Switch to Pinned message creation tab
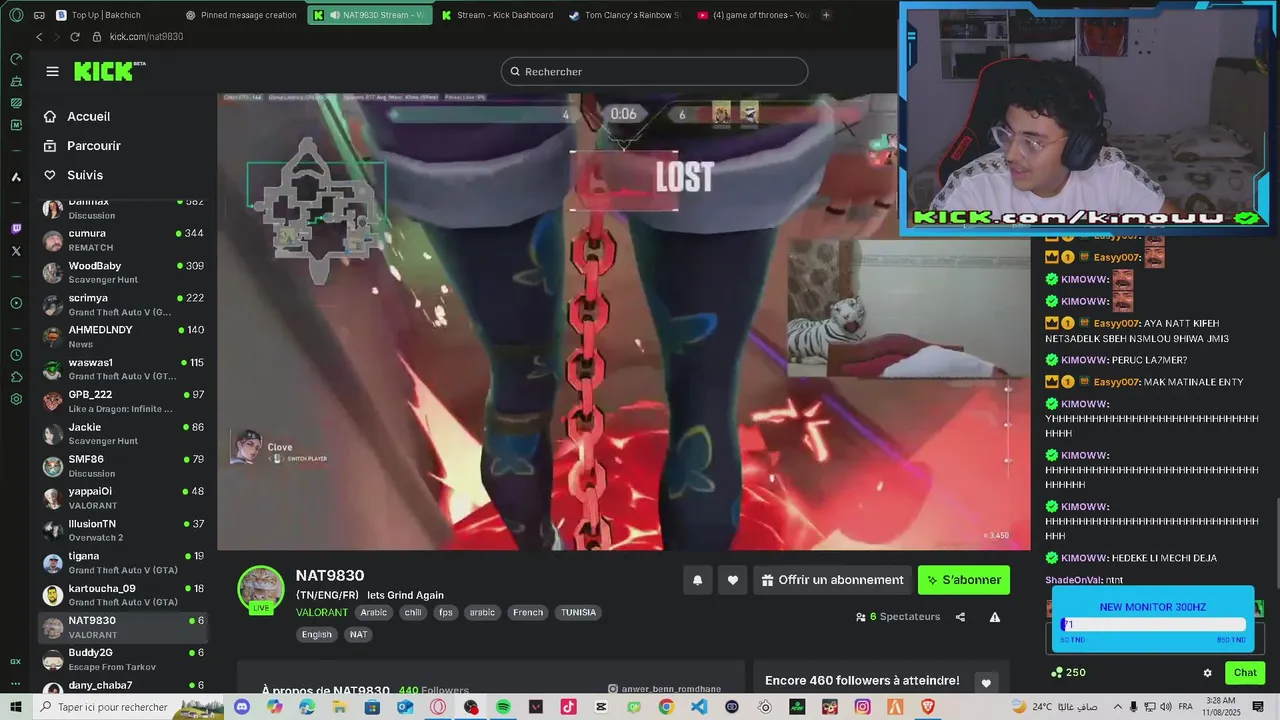Image resolution: width=1280 pixels, height=720 pixels. 241,15
